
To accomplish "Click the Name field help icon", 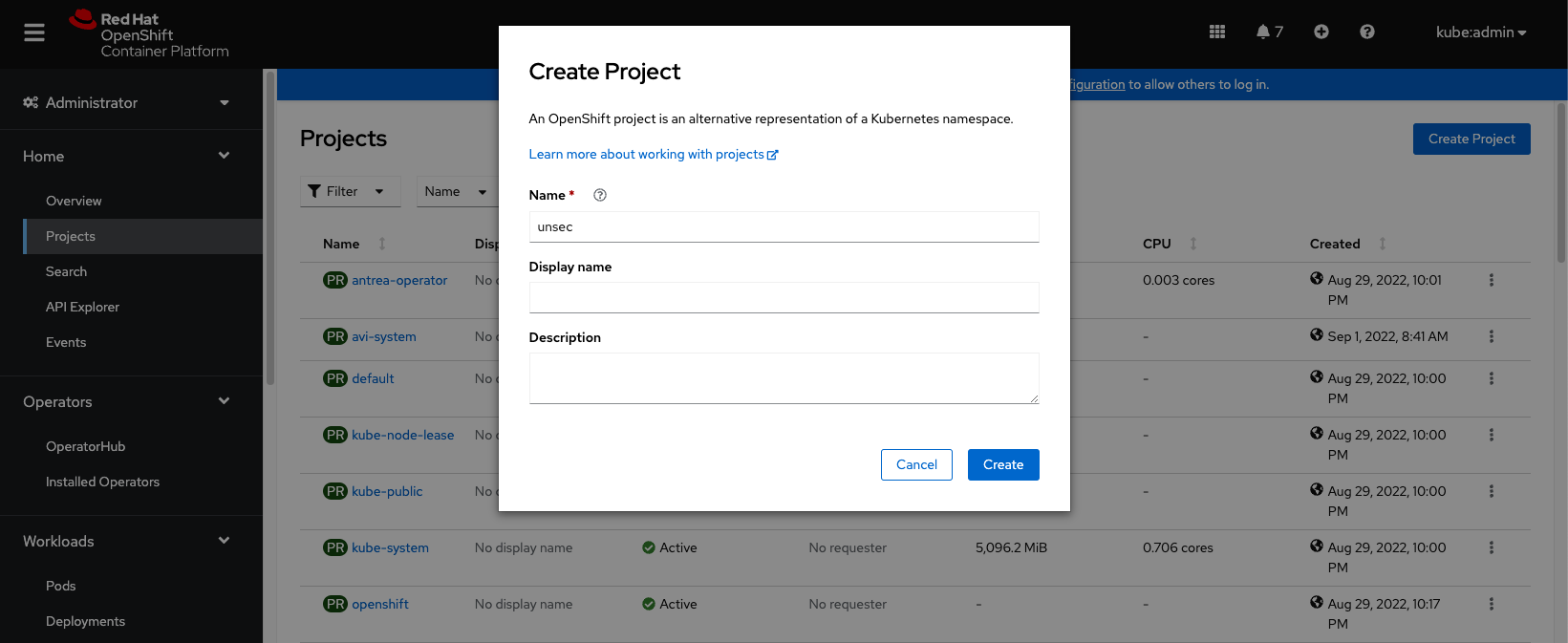I will (600, 195).
